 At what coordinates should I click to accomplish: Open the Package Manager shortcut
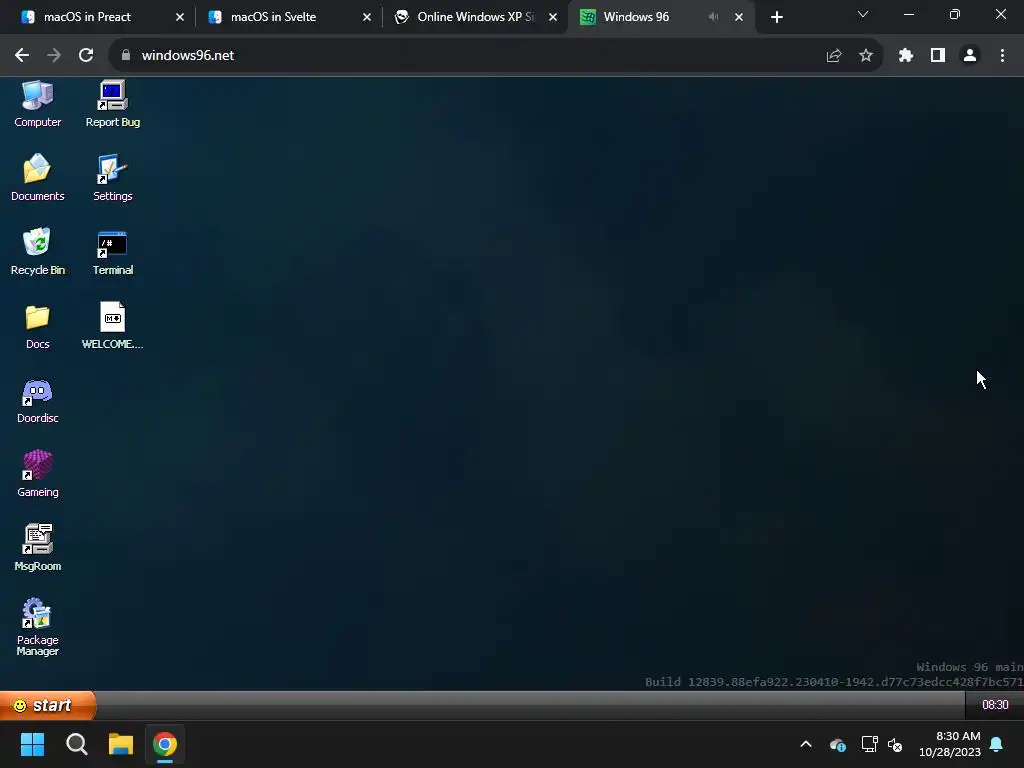tap(37, 627)
